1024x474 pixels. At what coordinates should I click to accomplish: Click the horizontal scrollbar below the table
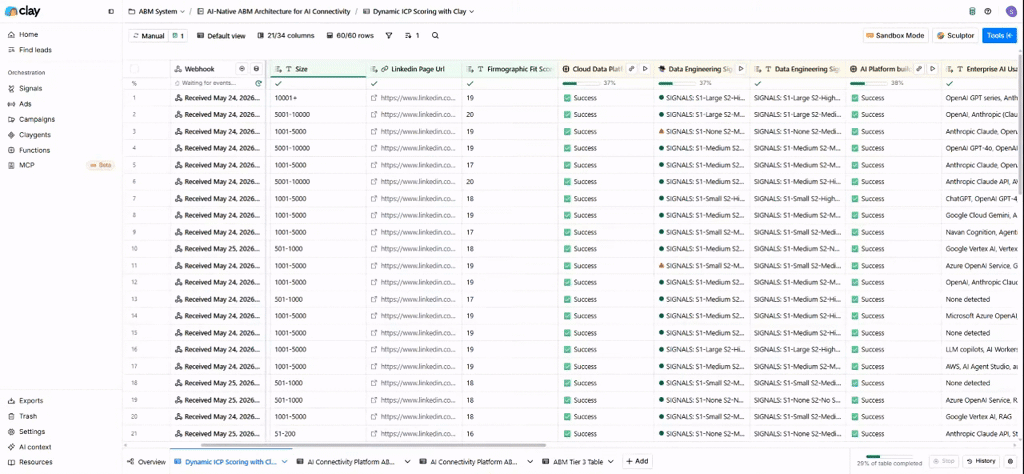[x=372, y=445]
